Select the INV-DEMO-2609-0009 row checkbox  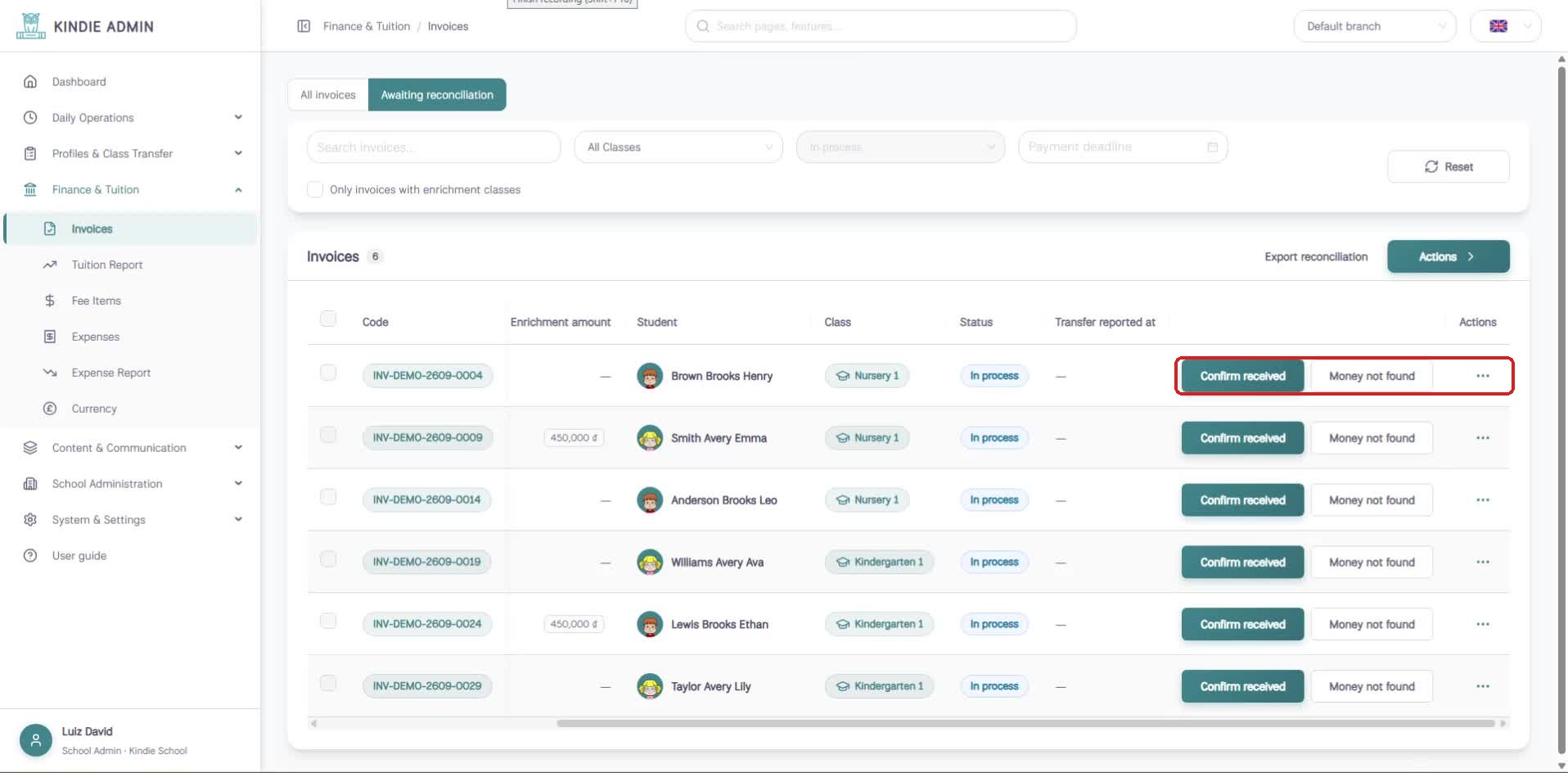click(328, 435)
